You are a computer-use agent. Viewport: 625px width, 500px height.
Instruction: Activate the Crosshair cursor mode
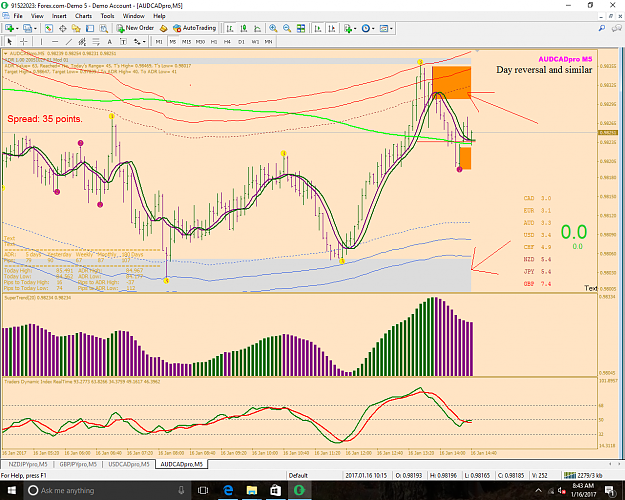[24, 41]
